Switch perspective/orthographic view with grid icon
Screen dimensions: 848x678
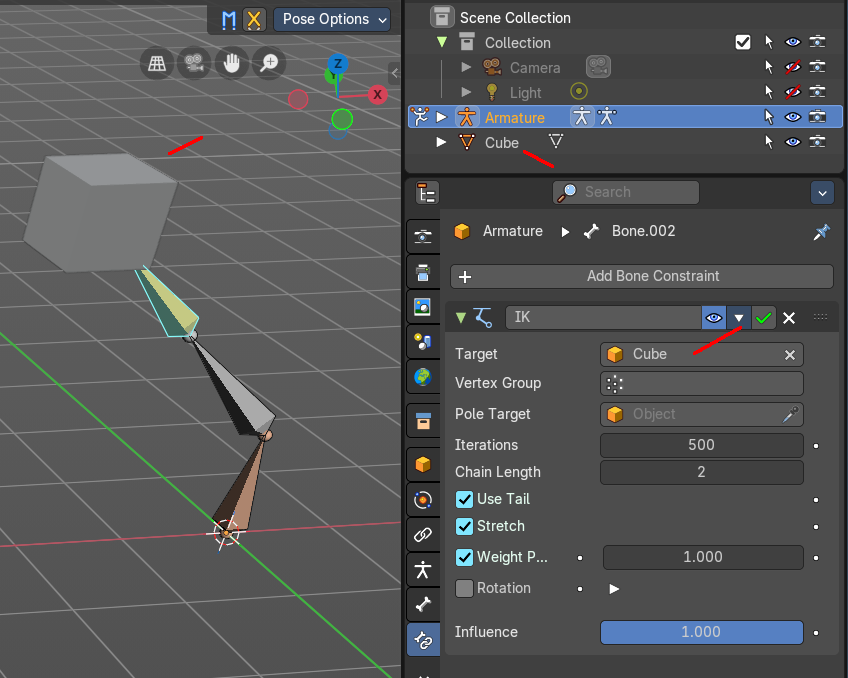tap(157, 63)
